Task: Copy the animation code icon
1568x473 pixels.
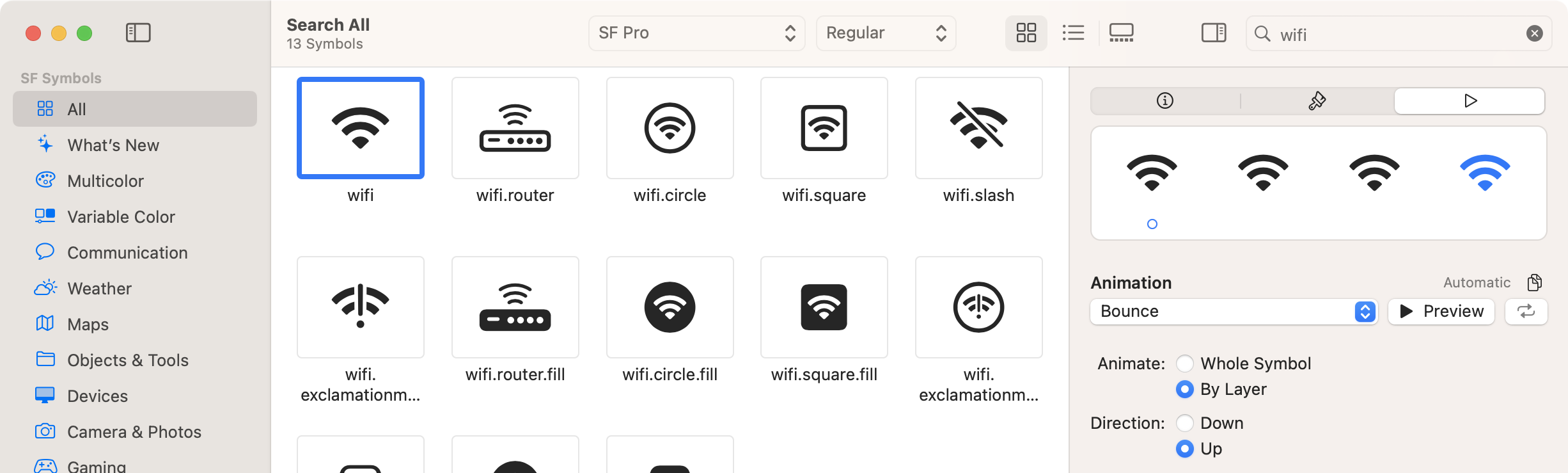Action: (x=1535, y=282)
